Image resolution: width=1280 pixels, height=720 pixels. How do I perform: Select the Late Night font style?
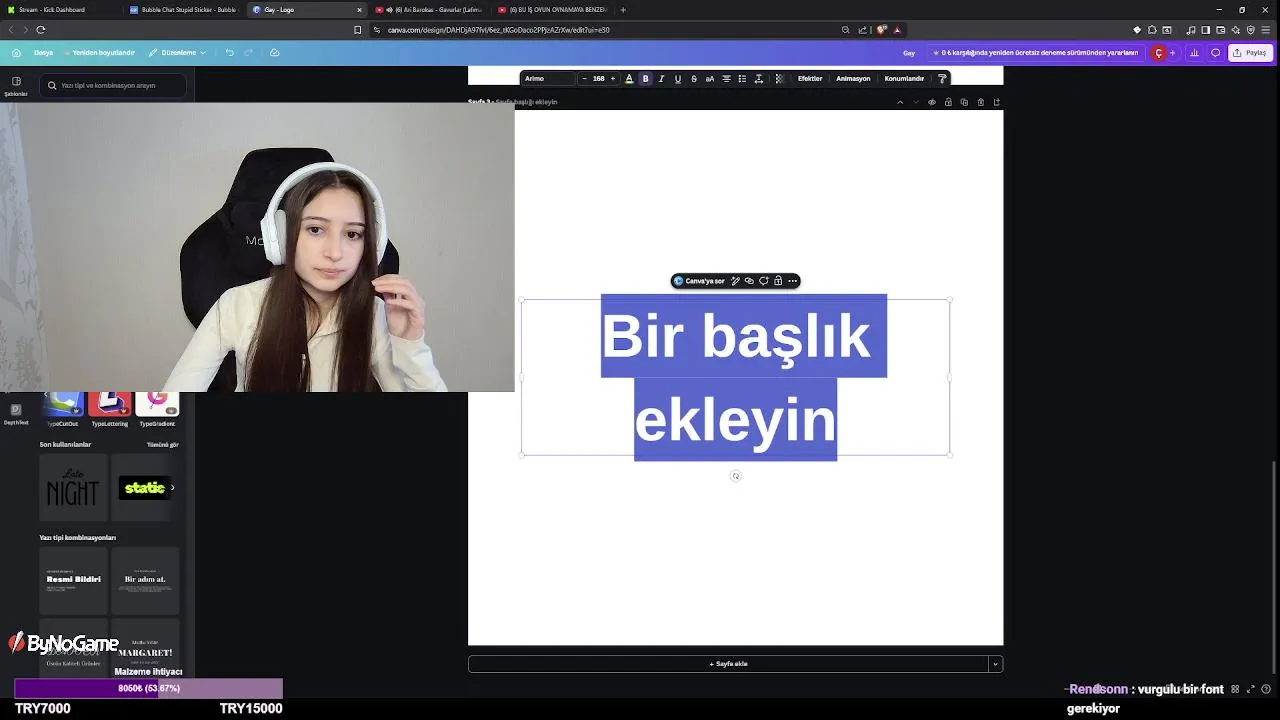click(x=73, y=487)
